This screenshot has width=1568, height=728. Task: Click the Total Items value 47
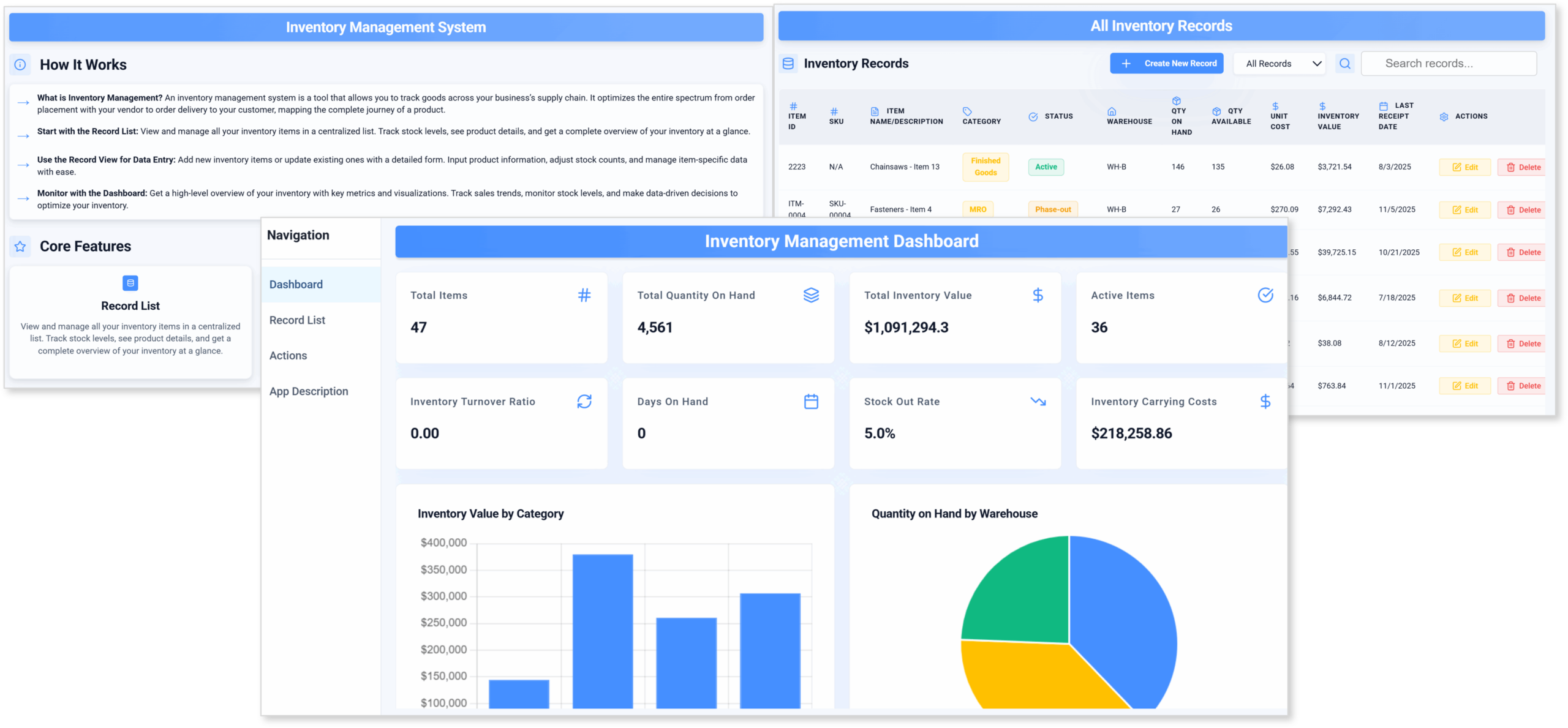pyautogui.click(x=418, y=328)
